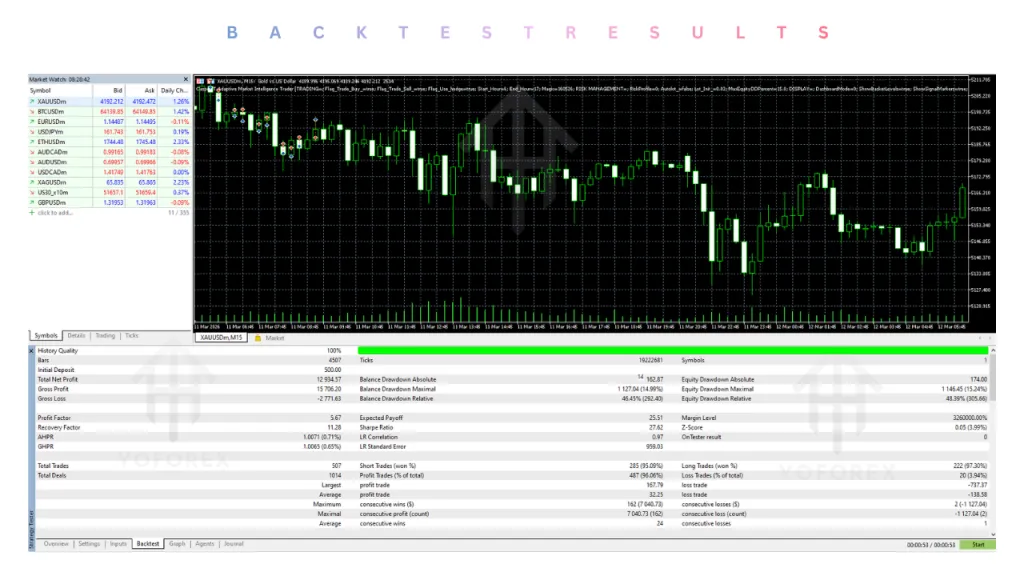Click the Sharpe Ratio label

click(376, 428)
